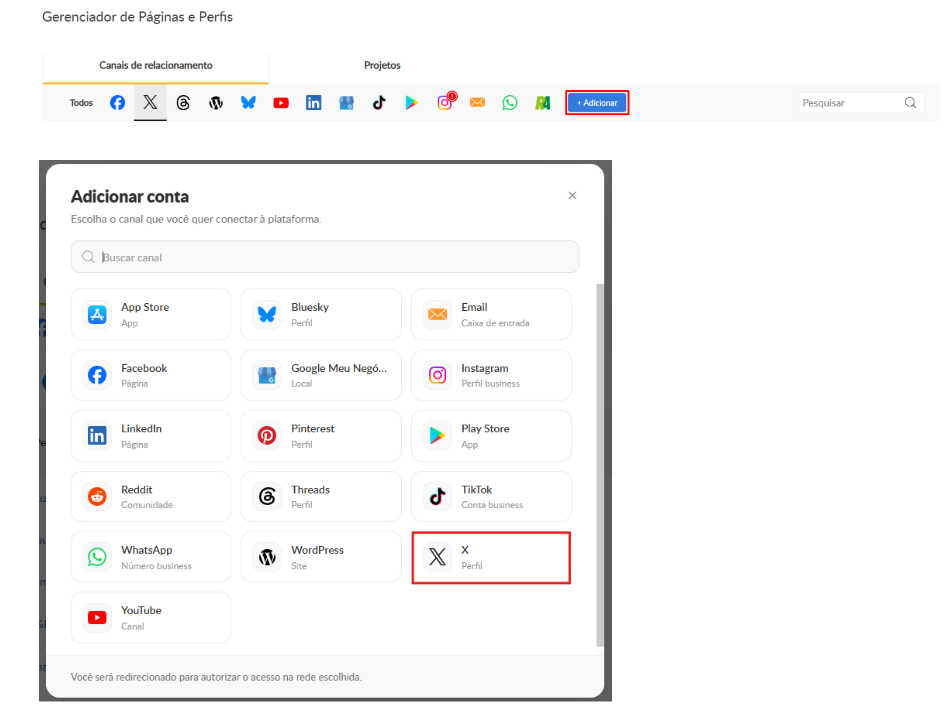Select the WhatsApp filter icon in toolbar
950x726 pixels.
(x=510, y=102)
